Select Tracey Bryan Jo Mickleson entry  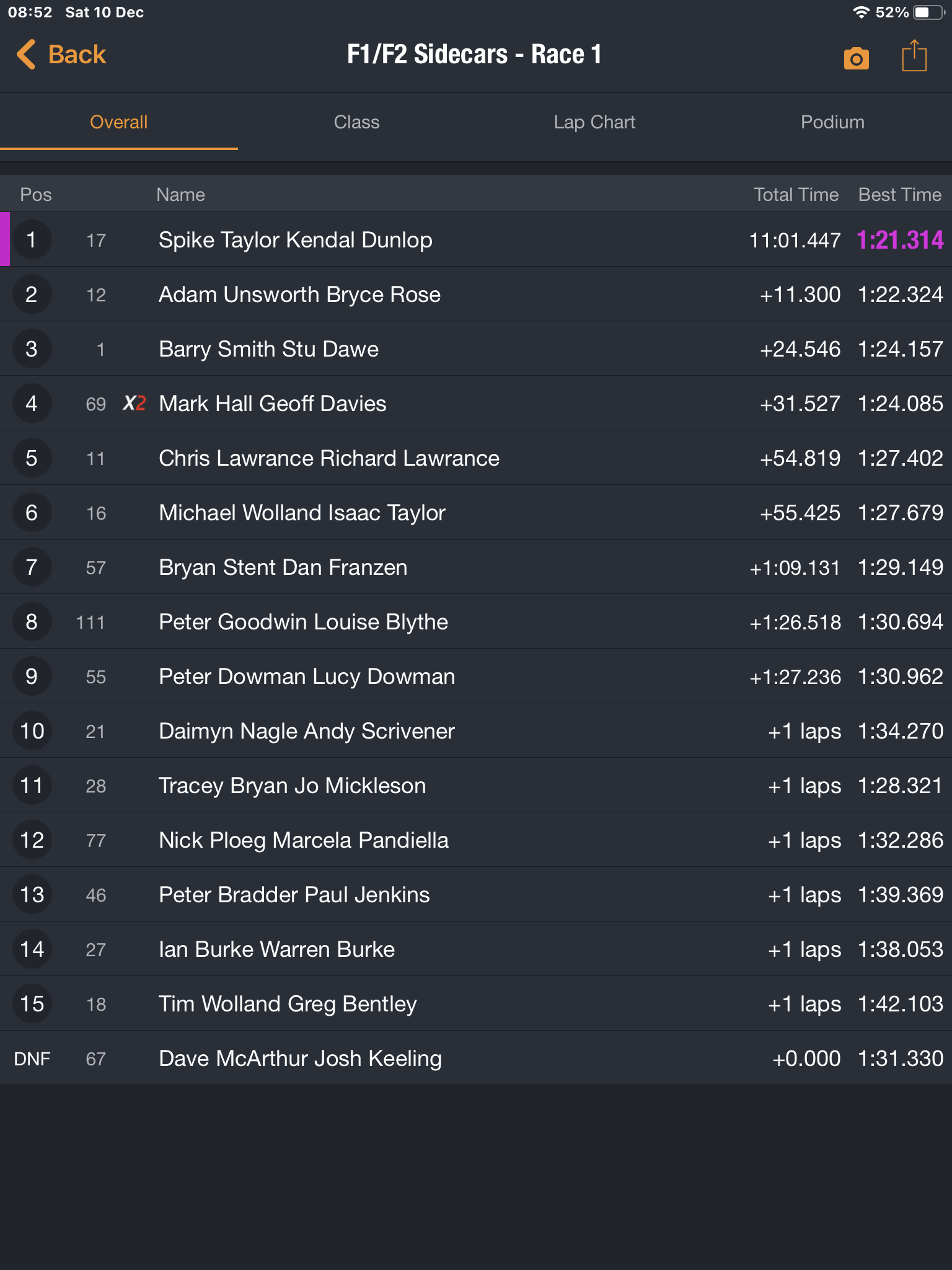pos(292,786)
